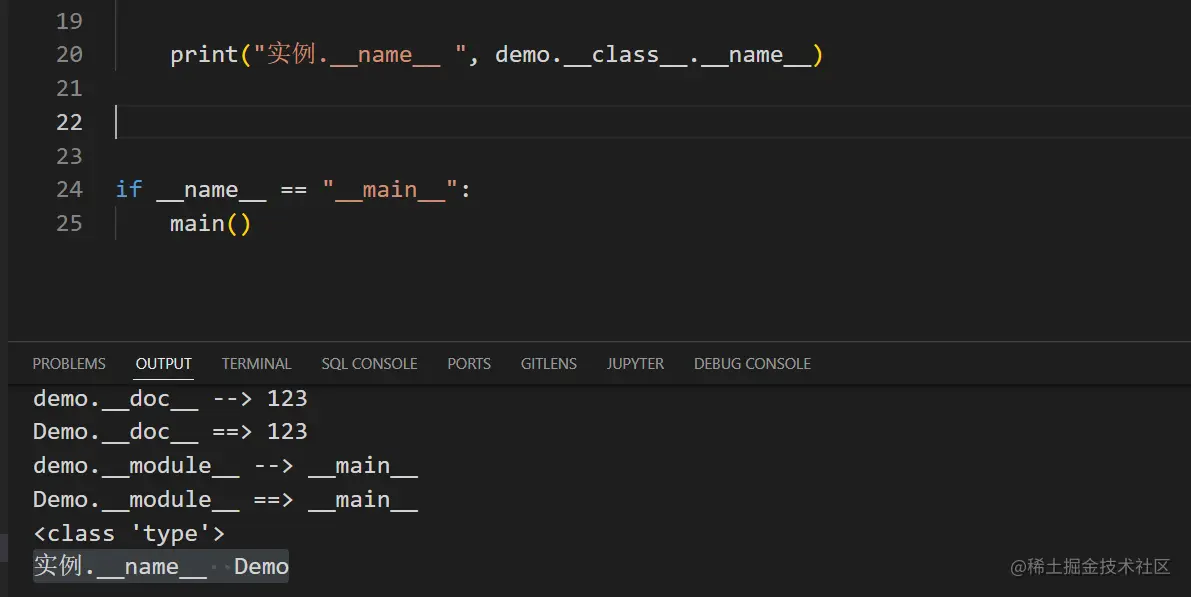Click the "__main__" string literal in code
The height and width of the screenshot is (597, 1191).
tap(390, 189)
